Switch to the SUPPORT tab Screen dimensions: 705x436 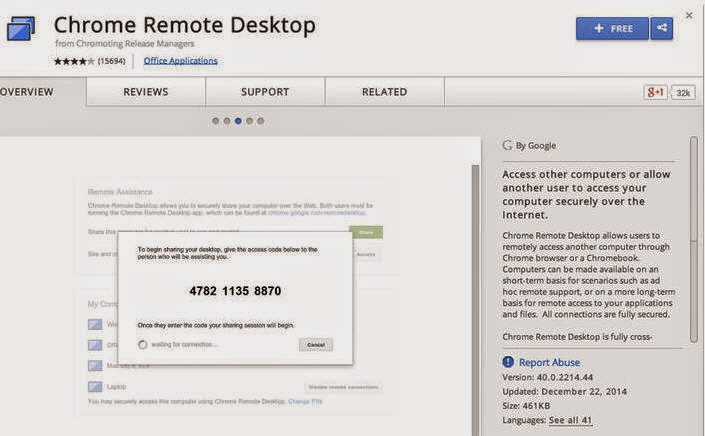click(265, 92)
